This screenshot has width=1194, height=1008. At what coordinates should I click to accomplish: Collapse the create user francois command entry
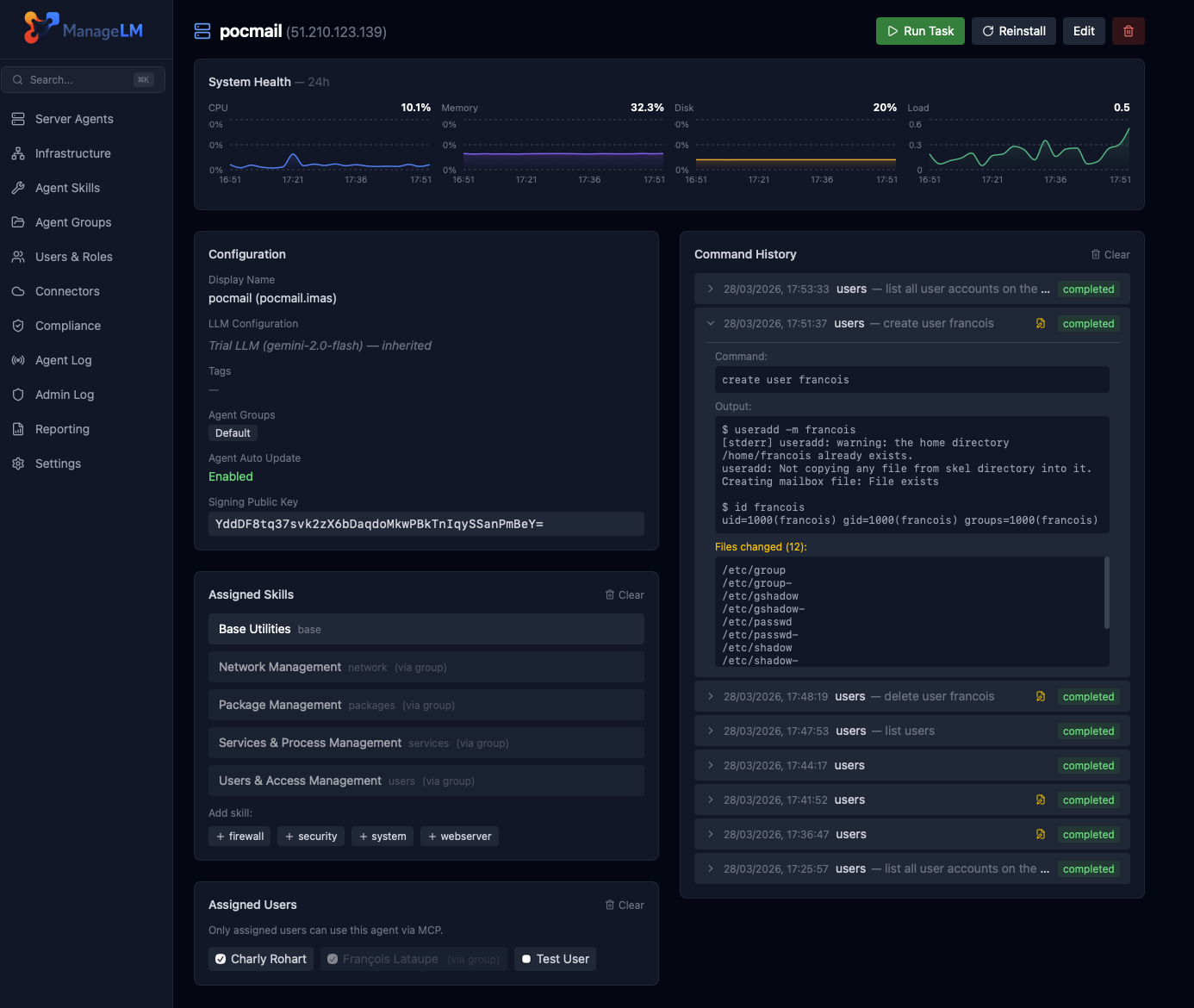(x=710, y=323)
